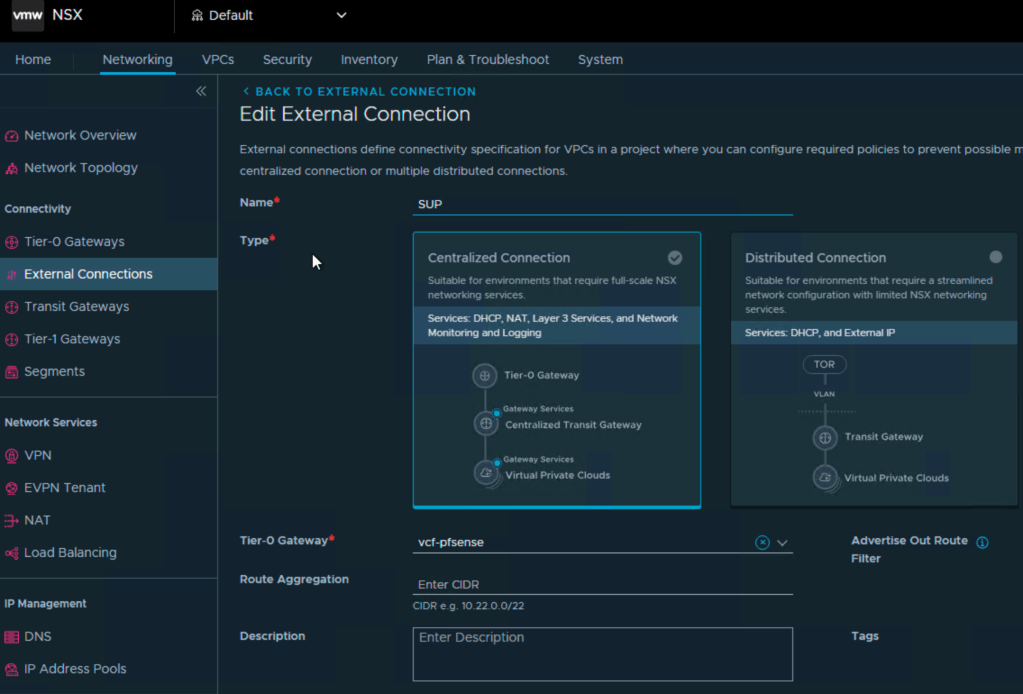1023x694 pixels.
Task: Click the VPN sidebar icon
Action: (x=12, y=456)
